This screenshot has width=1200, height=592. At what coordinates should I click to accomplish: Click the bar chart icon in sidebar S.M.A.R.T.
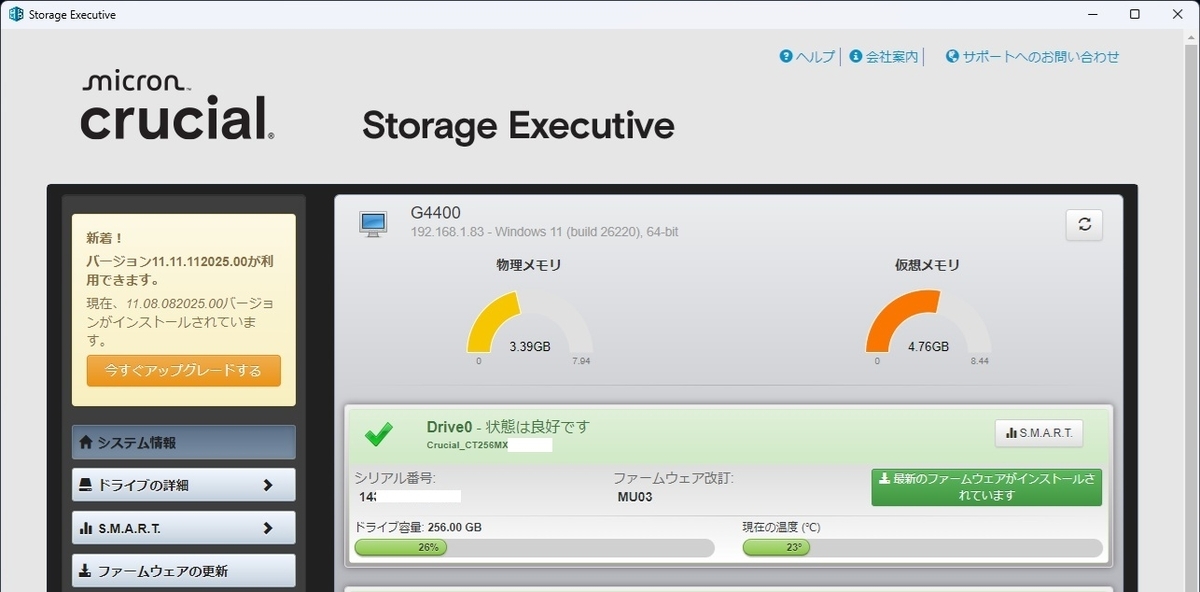tap(86, 528)
